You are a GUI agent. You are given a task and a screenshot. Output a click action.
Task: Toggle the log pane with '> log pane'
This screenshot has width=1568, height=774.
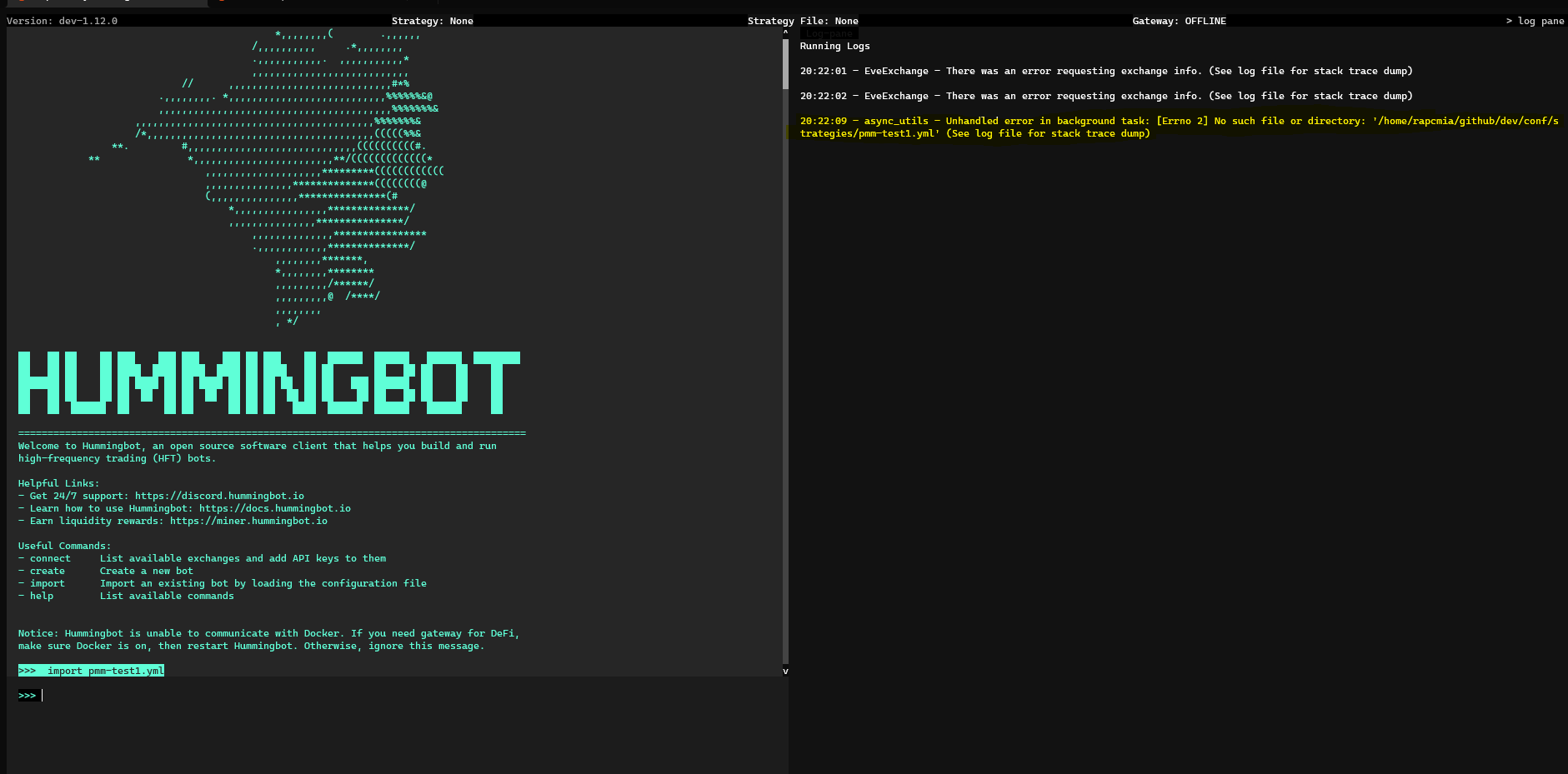point(1536,21)
